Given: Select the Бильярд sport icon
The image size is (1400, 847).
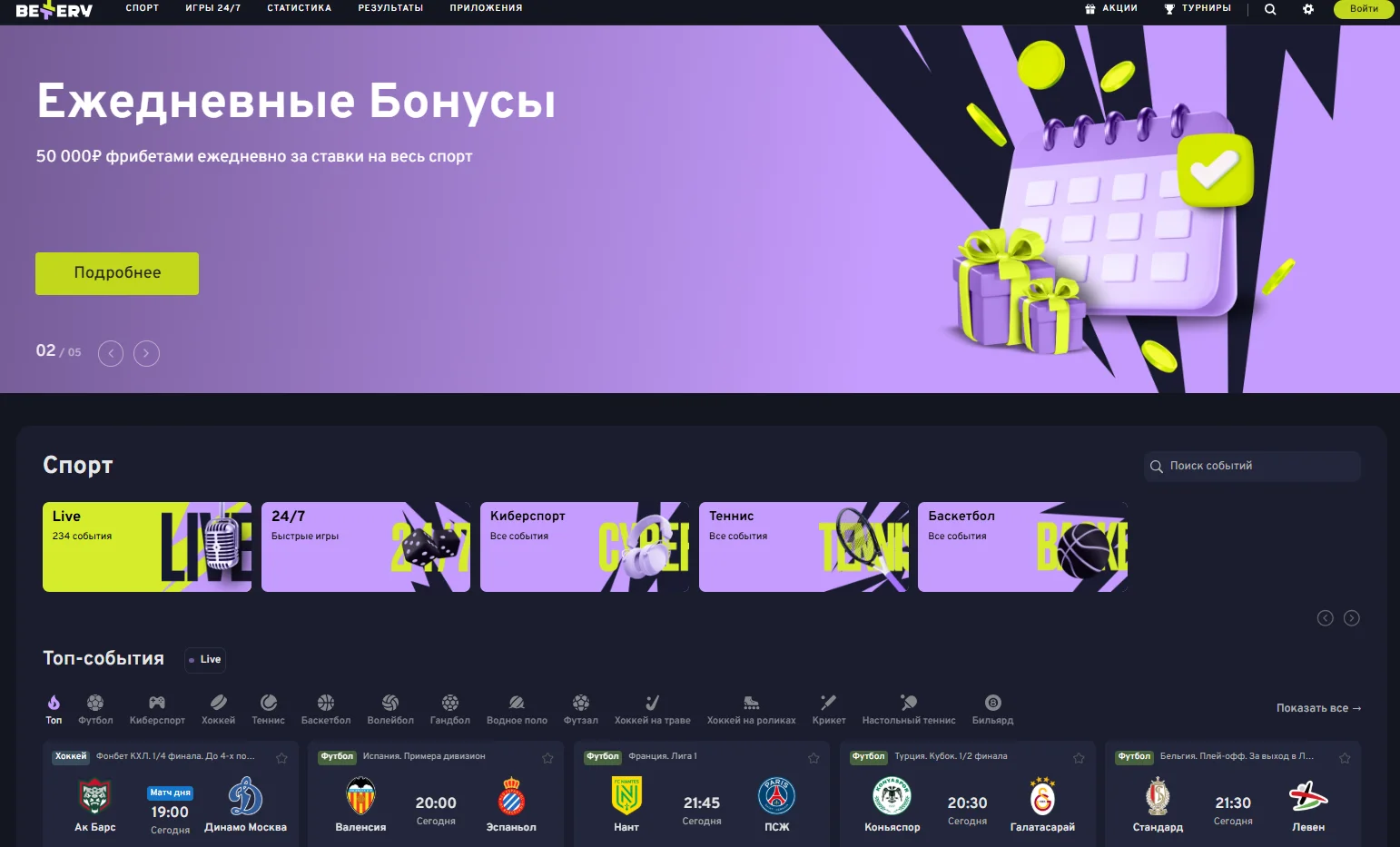Looking at the screenshot, I should coord(992,704).
